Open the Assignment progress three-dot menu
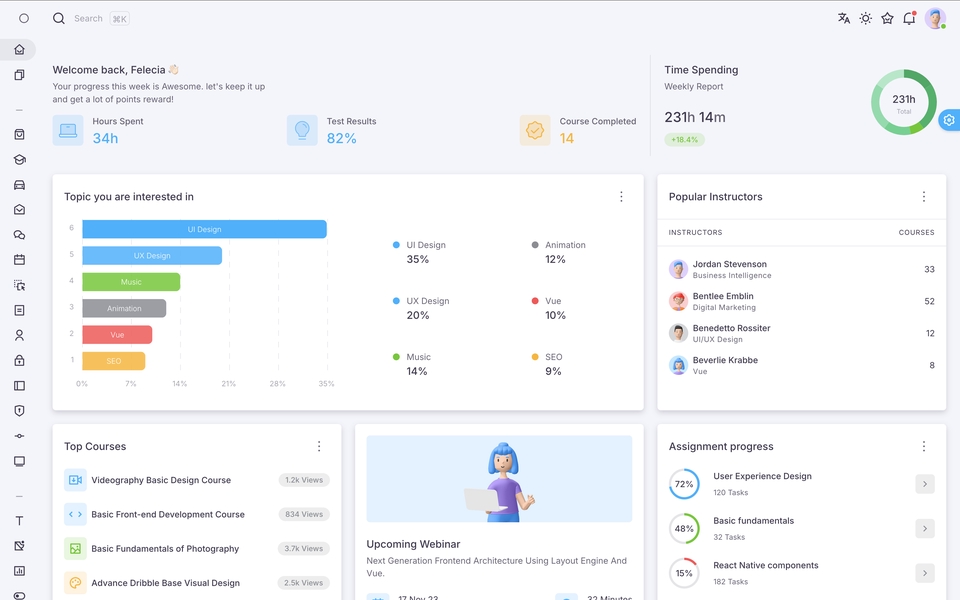Screen dimensions: 960x600 (x=923, y=446)
